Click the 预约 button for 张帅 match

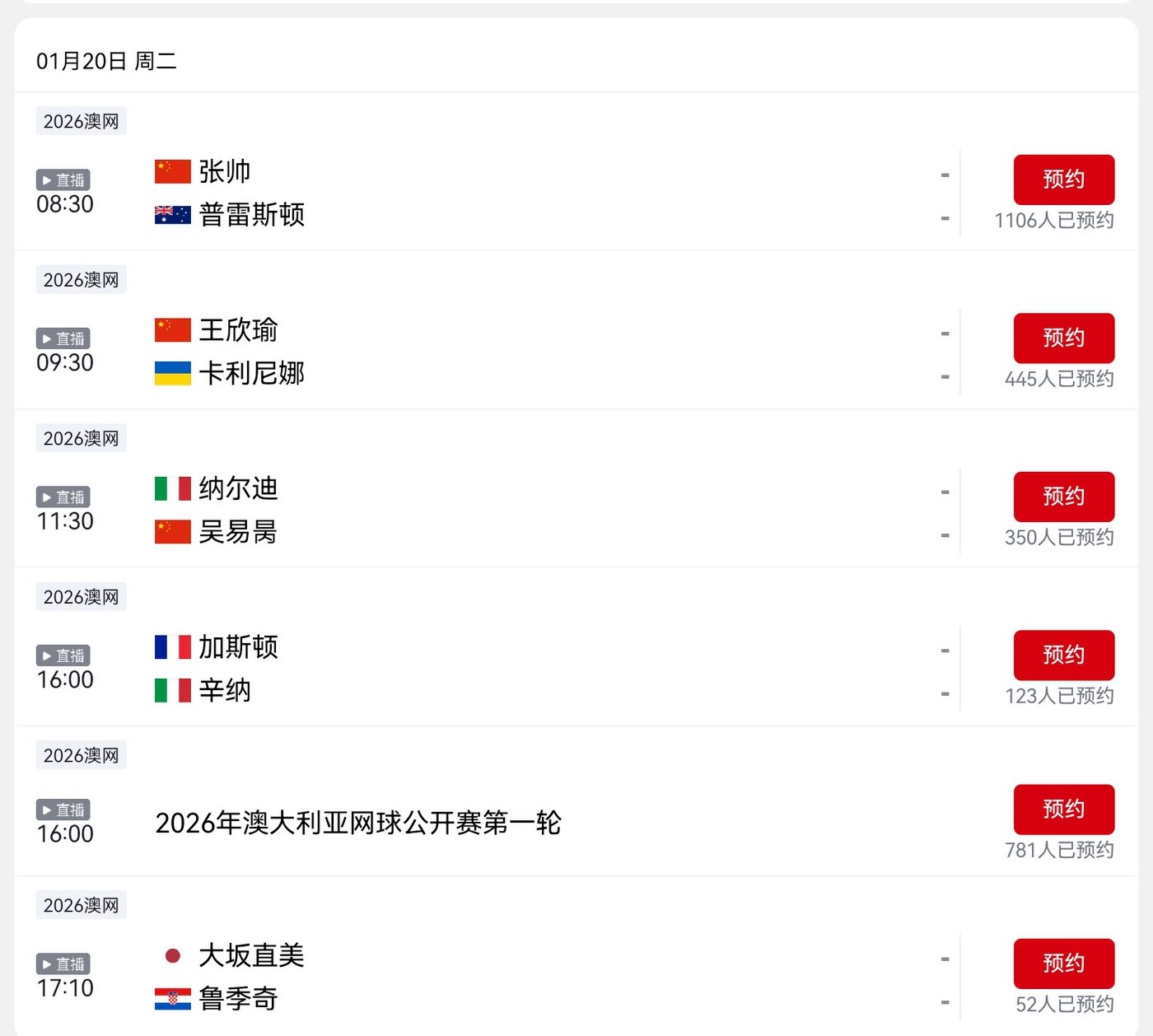[1063, 180]
